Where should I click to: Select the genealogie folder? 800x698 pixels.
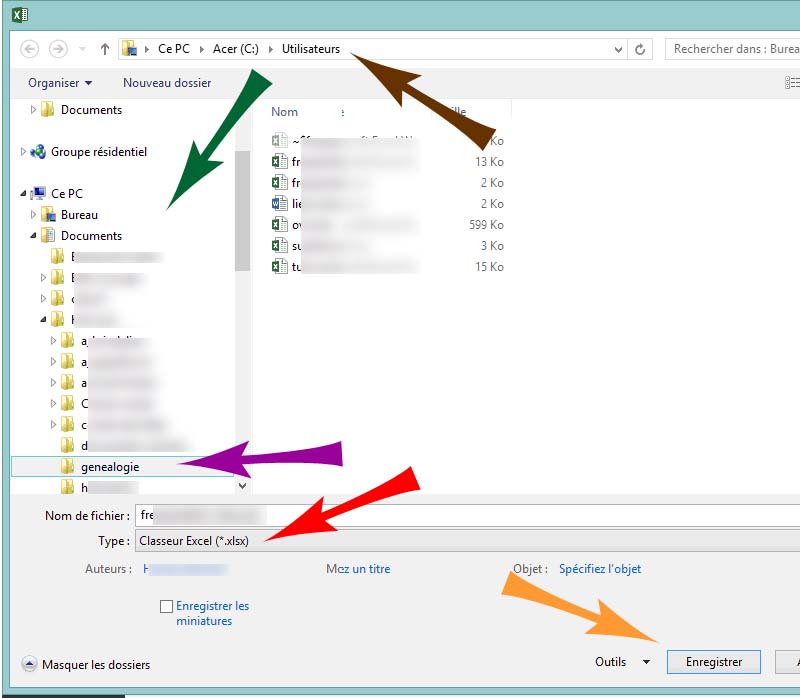point(122,466)
